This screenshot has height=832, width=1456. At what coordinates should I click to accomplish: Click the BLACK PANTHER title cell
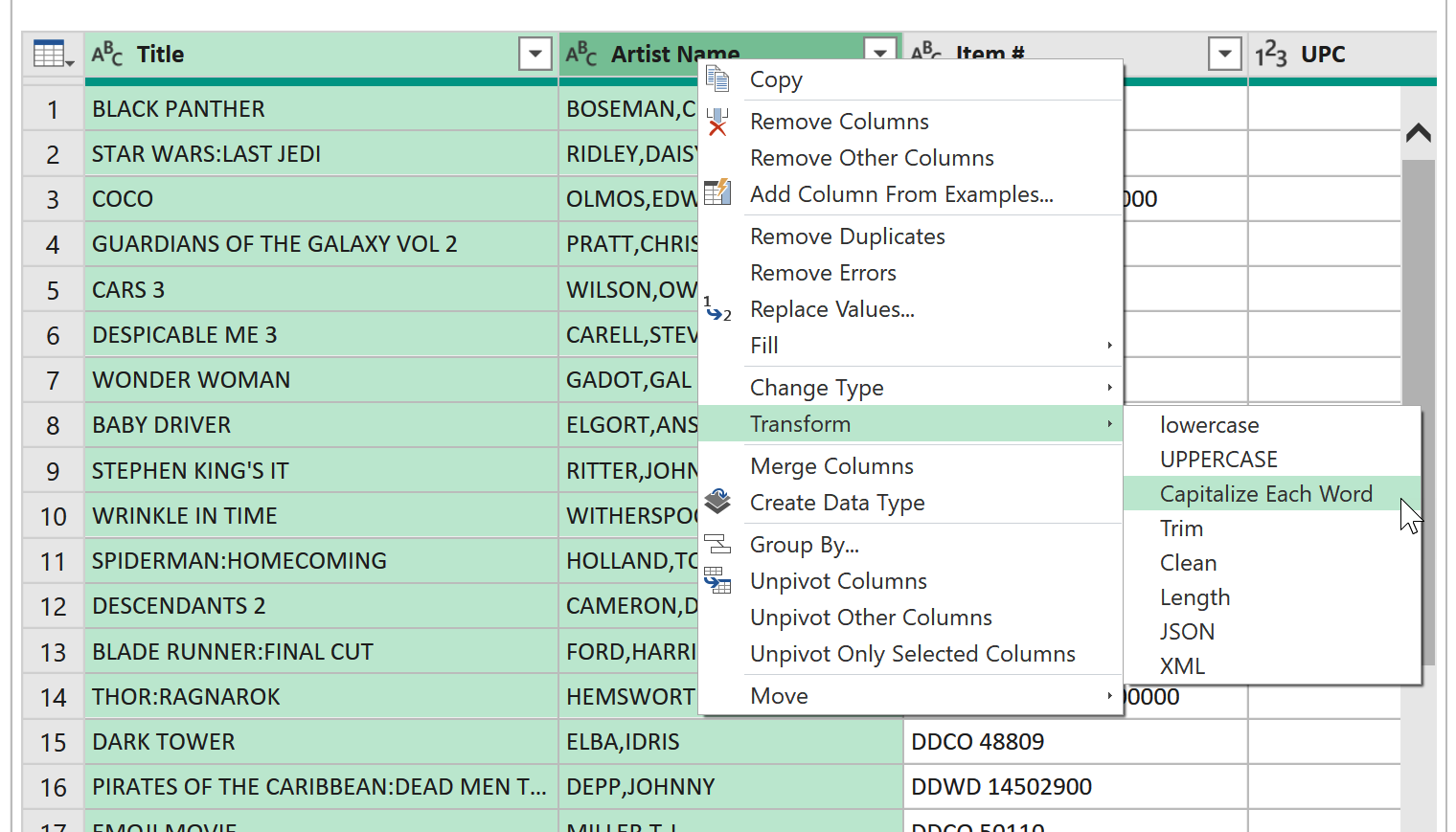tap(321, 109)
